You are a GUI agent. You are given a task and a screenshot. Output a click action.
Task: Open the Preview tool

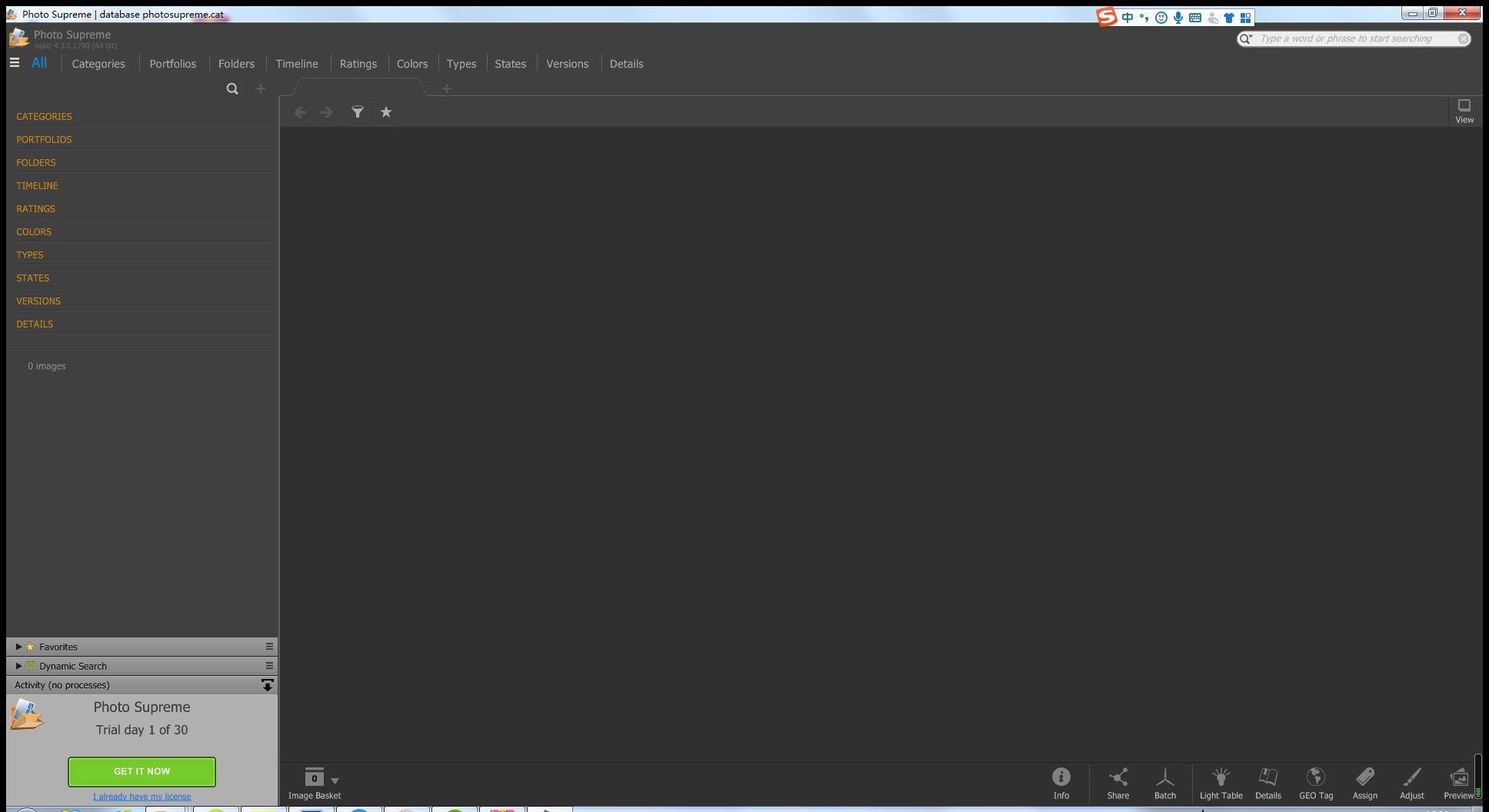coord(1459,784)
